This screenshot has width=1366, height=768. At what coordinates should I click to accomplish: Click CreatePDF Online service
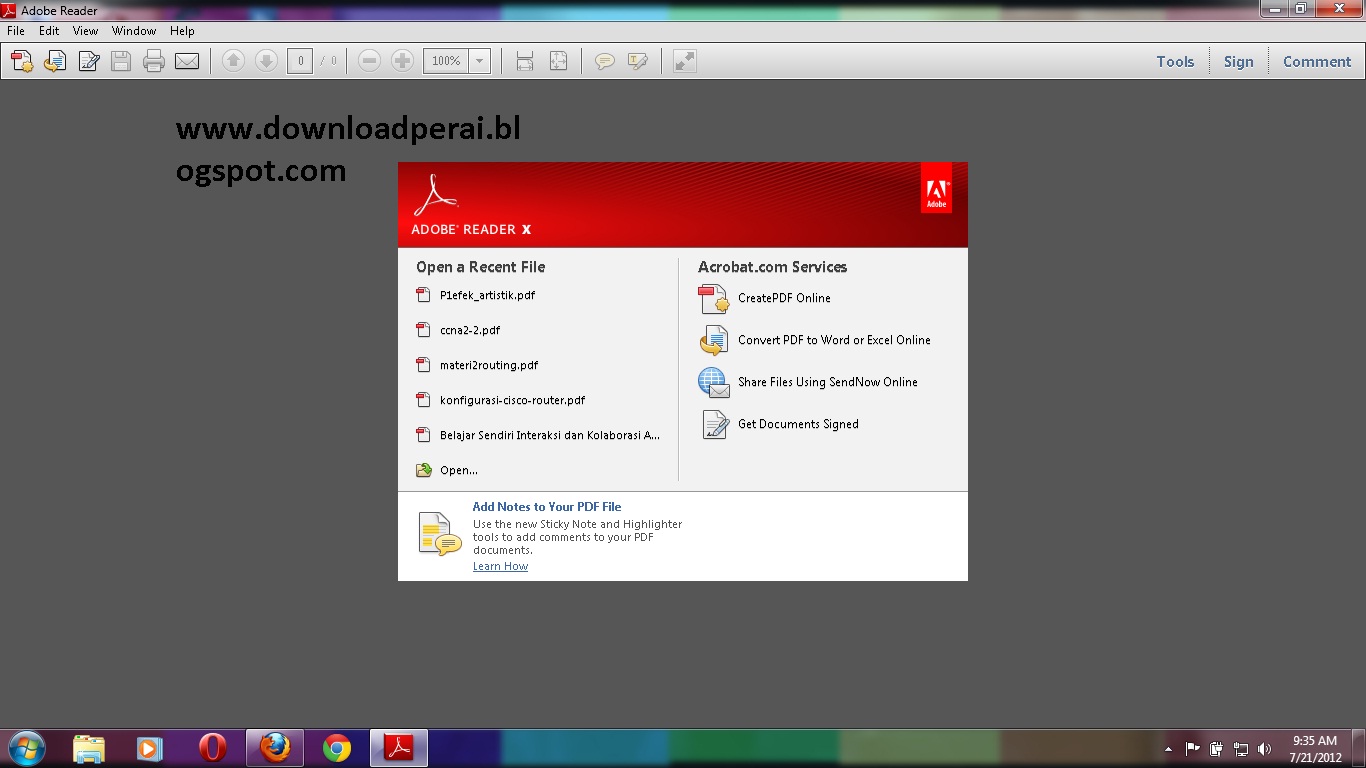[784, 298]
